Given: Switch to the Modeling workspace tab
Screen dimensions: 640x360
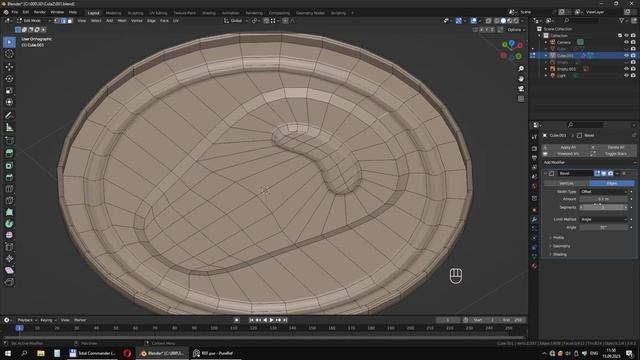Looking at the screenshot, I should coord(113,13).
